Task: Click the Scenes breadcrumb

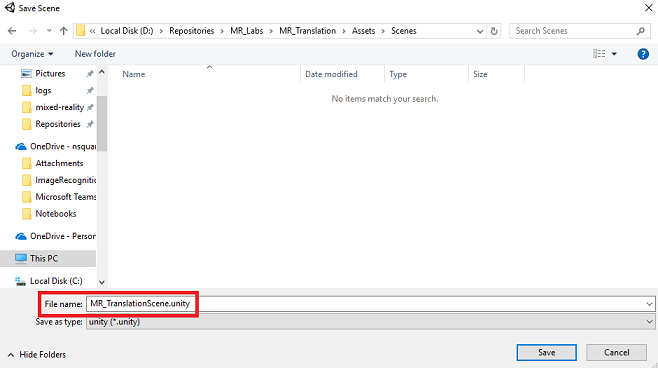Action: click(404, 31)
